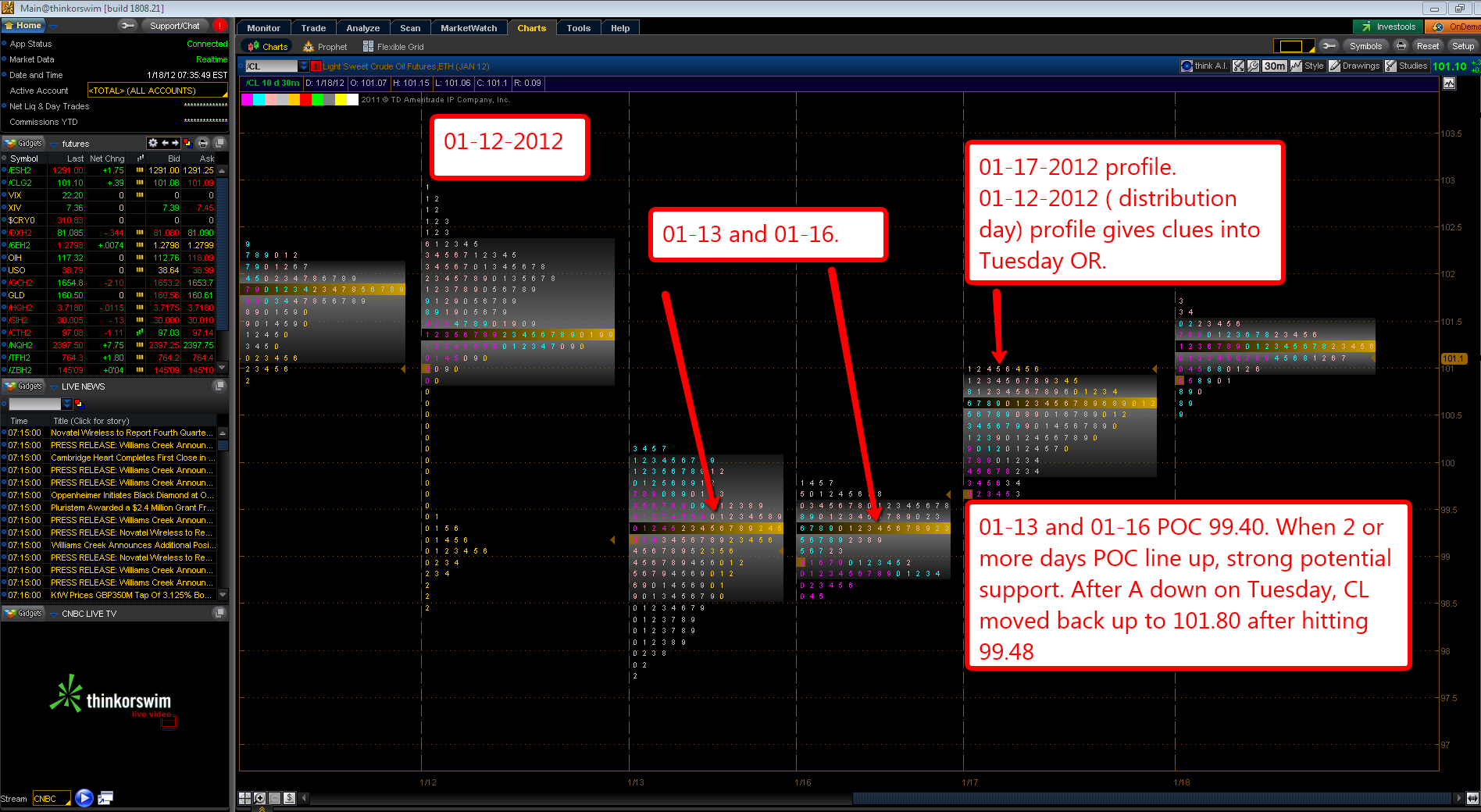Image resolution: width=1481 pixels, height=812 pixels.
Task: Click the dollar sign icon below chart
Action: coord(289,798)
